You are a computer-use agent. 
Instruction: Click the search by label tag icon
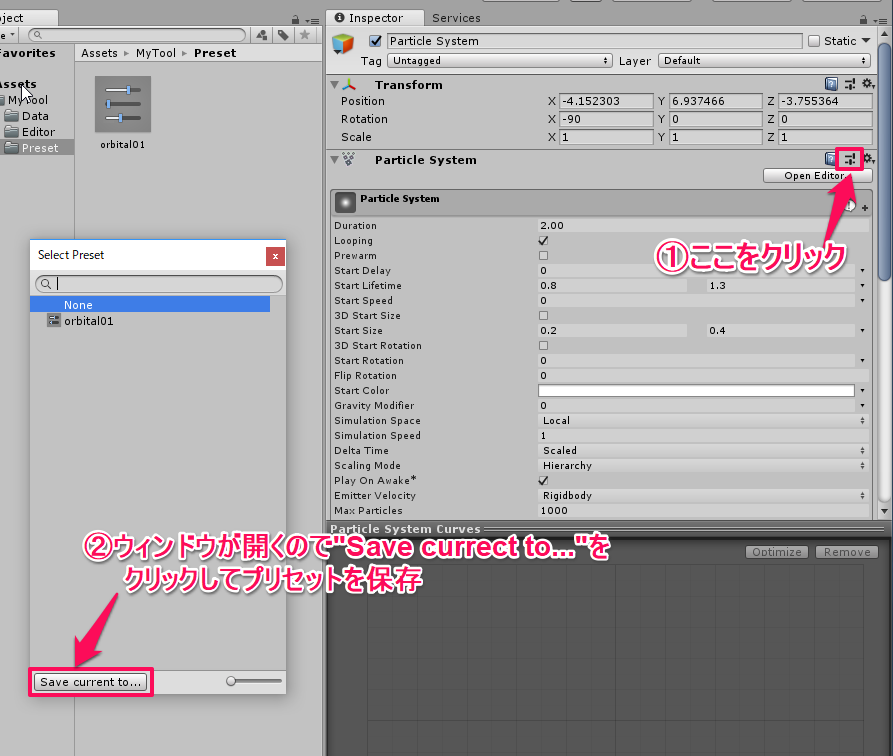(283, 35)
